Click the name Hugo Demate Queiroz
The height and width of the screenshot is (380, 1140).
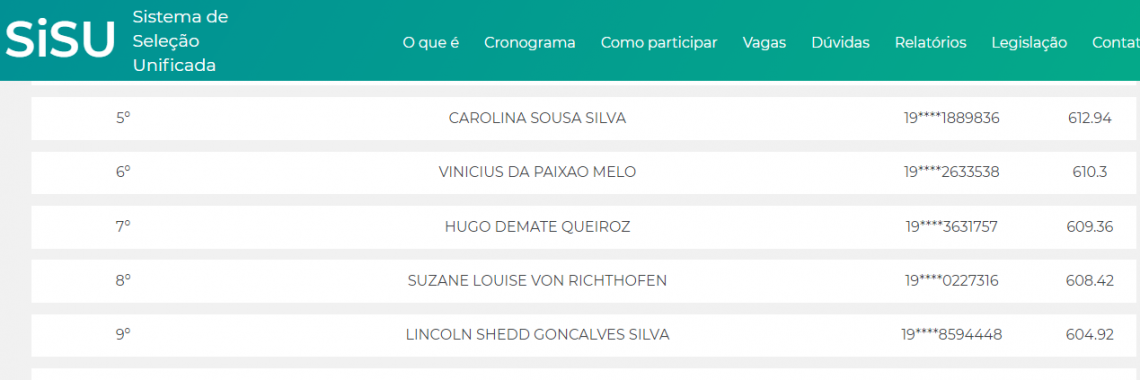537,227
